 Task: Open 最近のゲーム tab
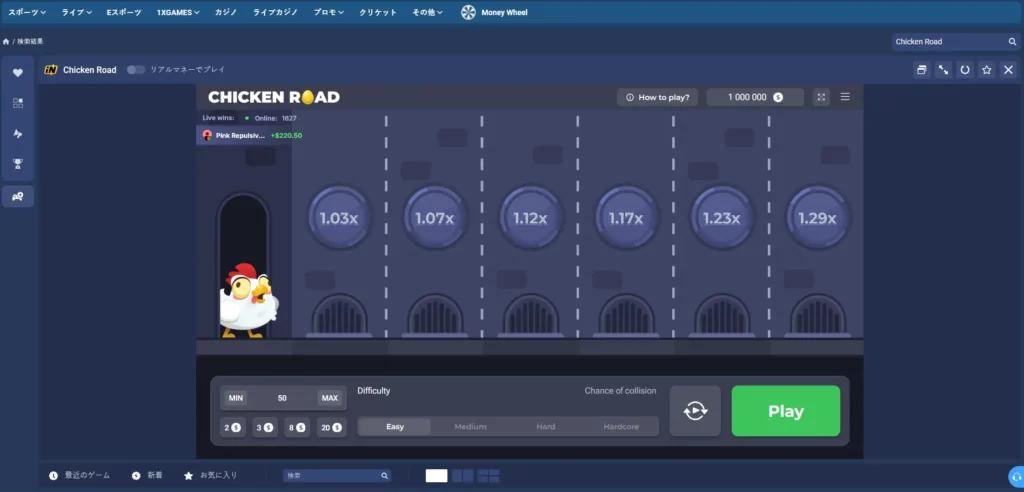[80, 476]
